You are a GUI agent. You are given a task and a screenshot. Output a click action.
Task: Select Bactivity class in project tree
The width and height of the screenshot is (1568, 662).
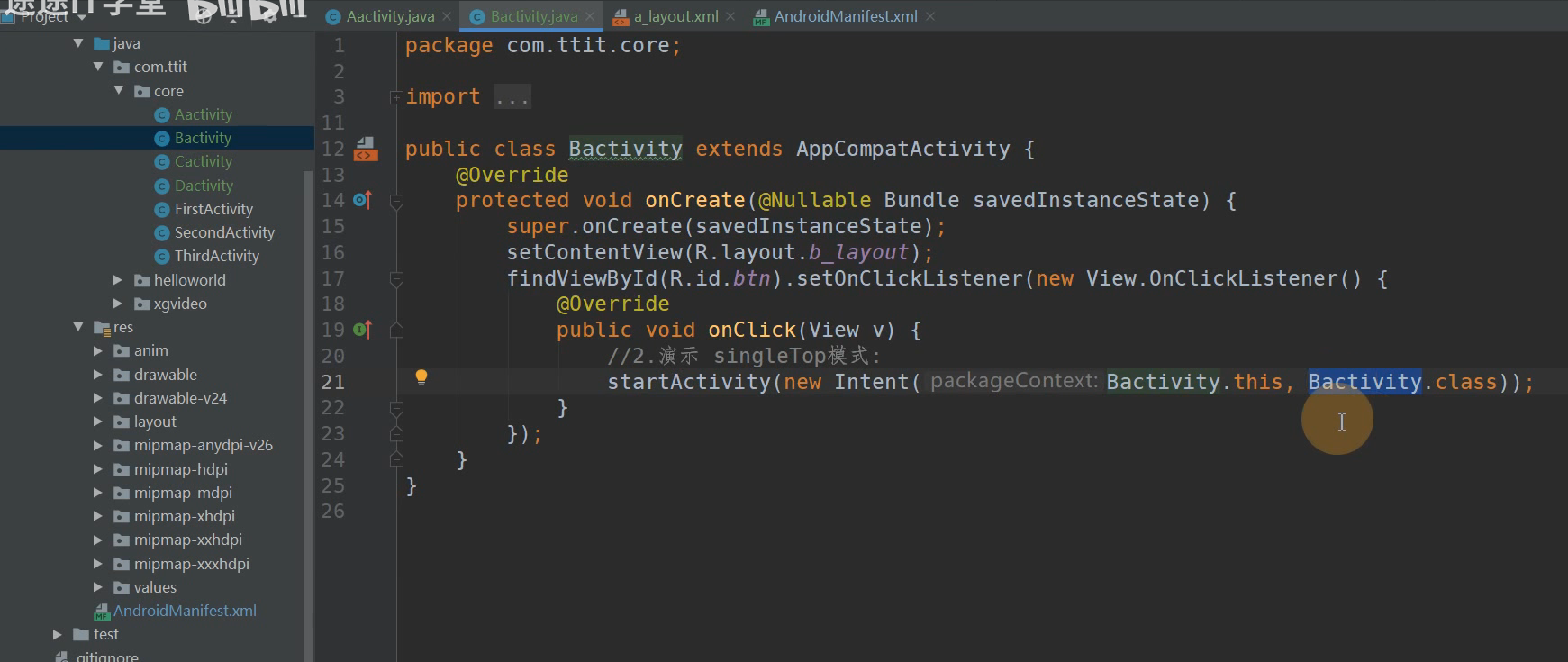pos(203,138)
